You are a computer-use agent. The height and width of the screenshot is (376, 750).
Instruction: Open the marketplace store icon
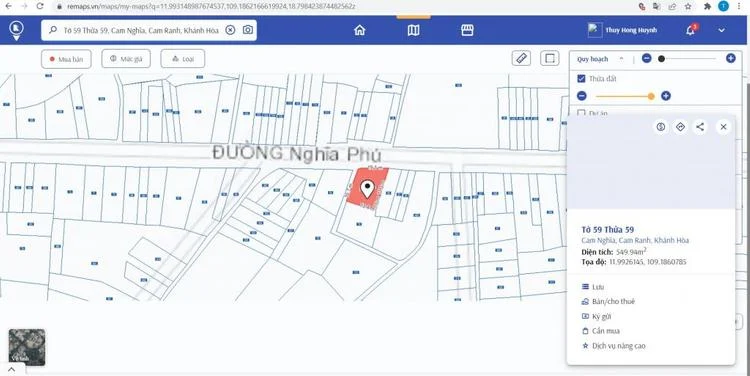click(467, 30)
